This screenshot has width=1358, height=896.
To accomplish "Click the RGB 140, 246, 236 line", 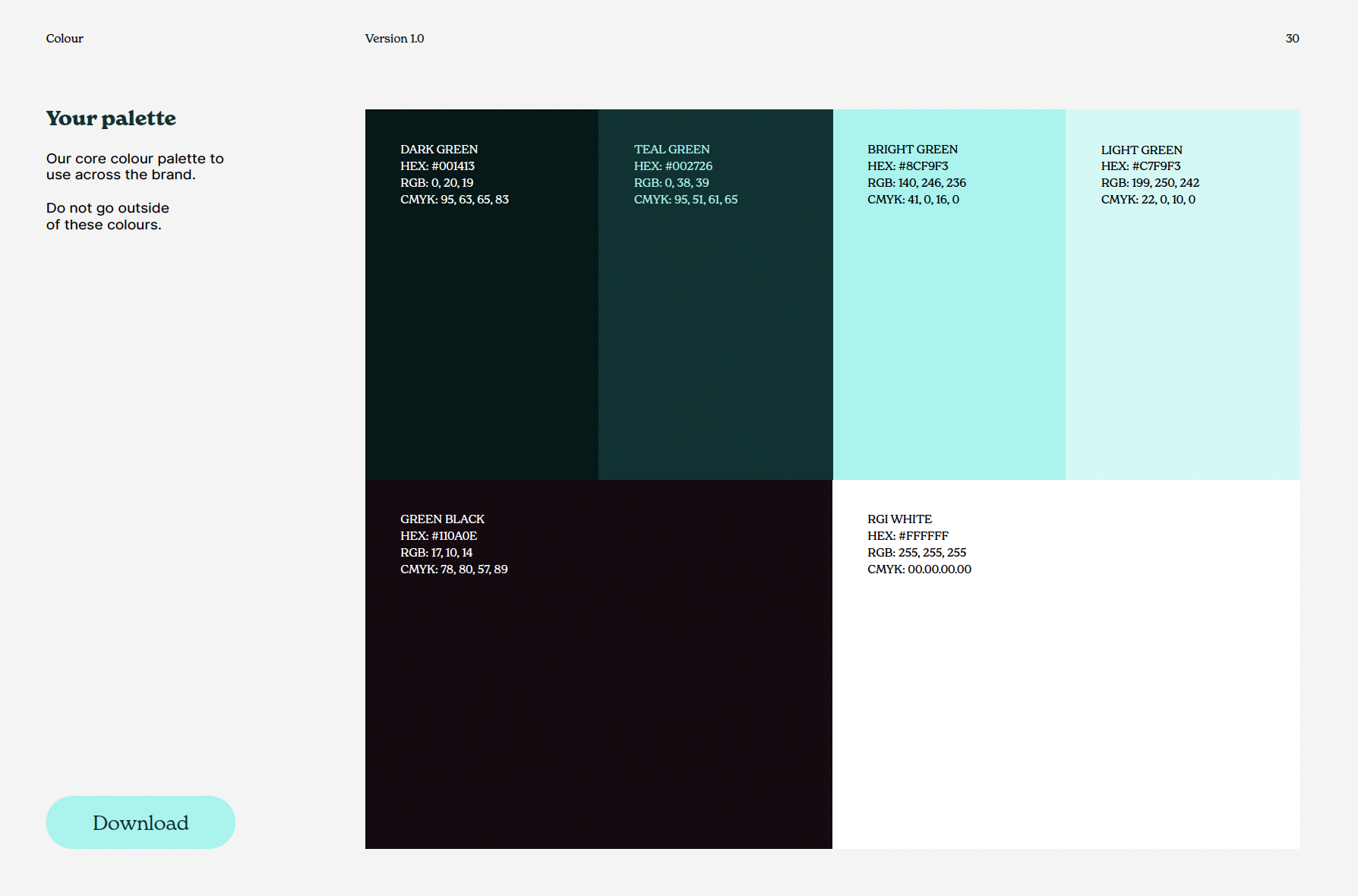I will coord(917,183).
